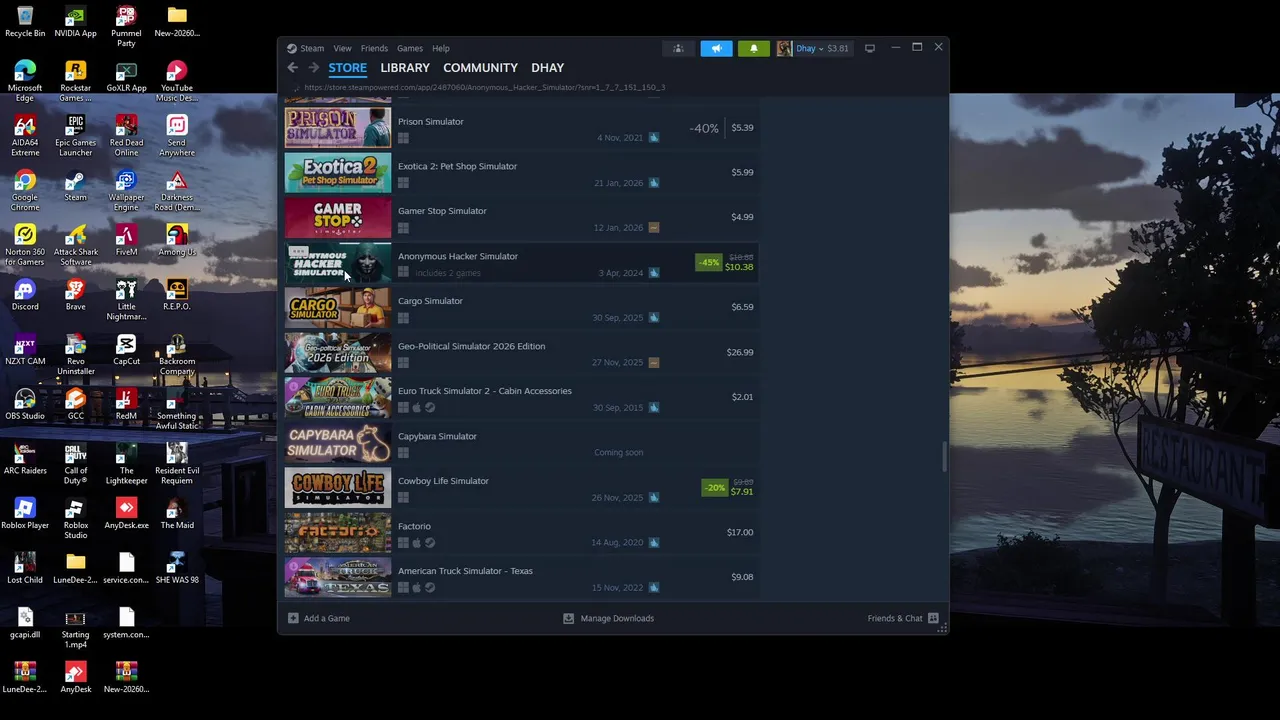Click the Windows platform icon under Cargo Simulator
Image resolution: width=1280 pixels, height=720 pixels.
tap(403, 318)
